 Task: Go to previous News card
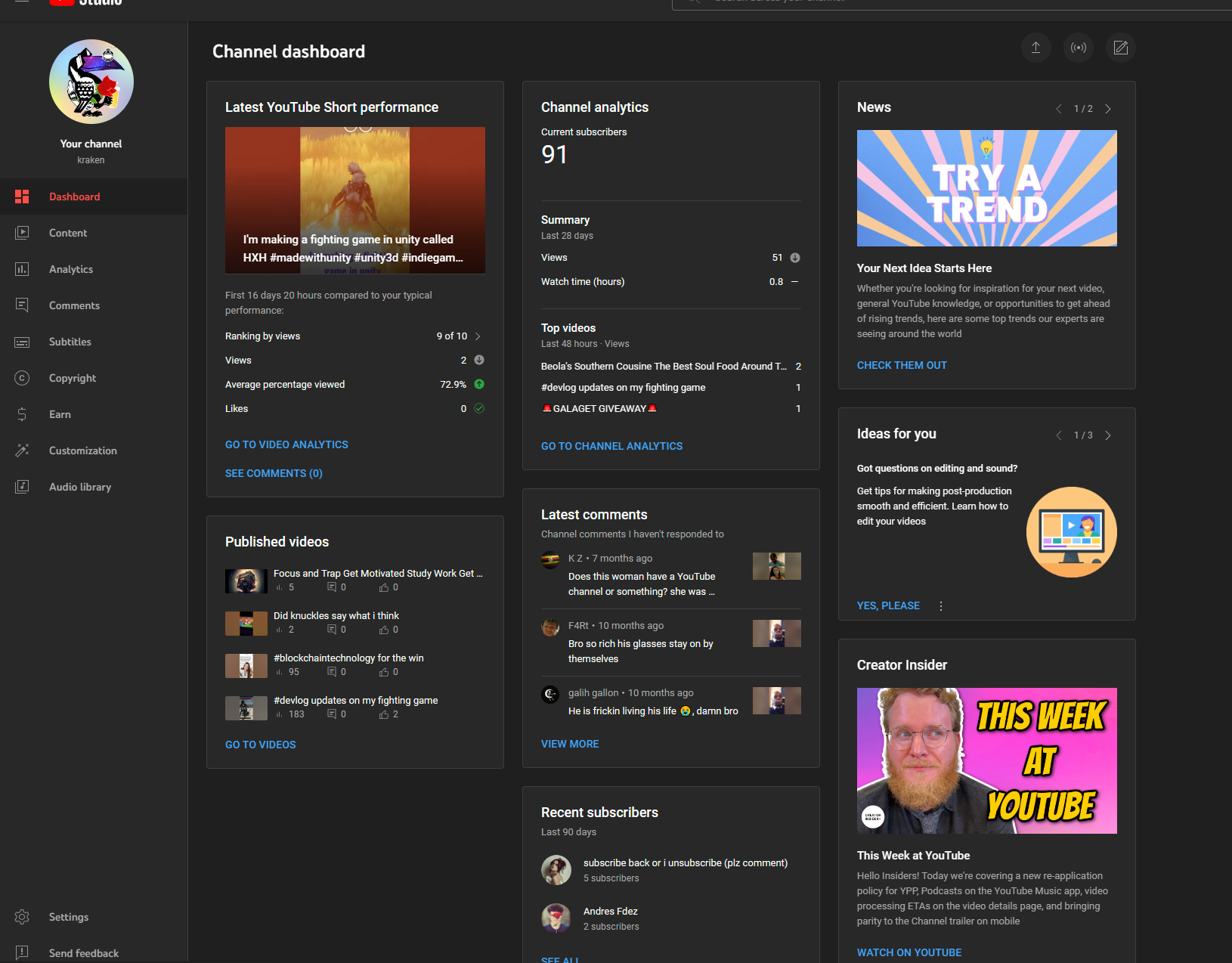(1059, 109)
